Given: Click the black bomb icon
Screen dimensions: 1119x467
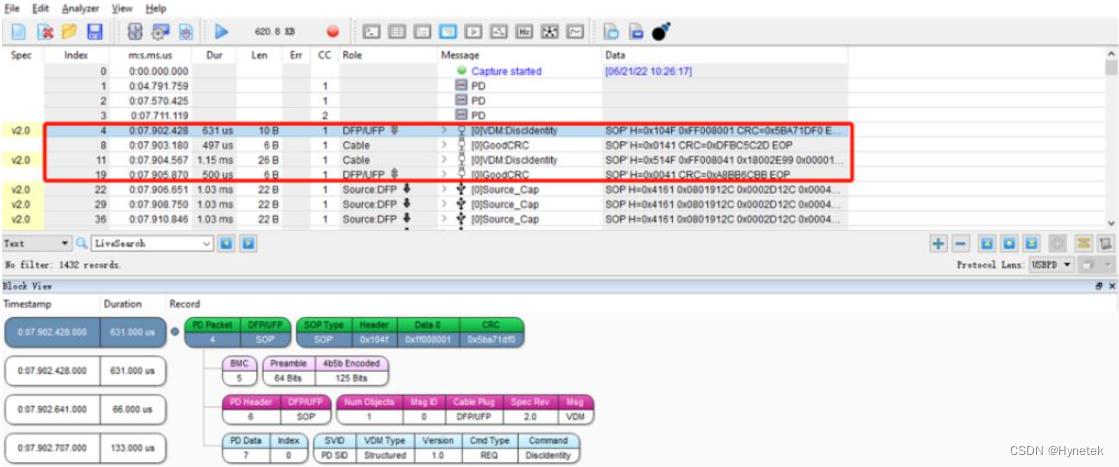Looking at the screenshot, I should 662,31.
